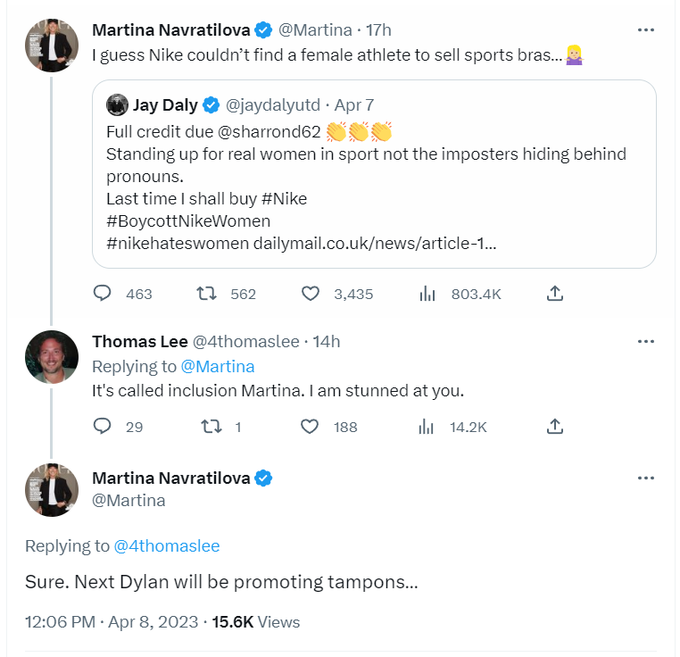Image resolution: width=680 pixels, height=657 pixels.
Task: Open the #BoycottNikeWomen hashtag
Action: pyautogui.click(x=188, y=220)
